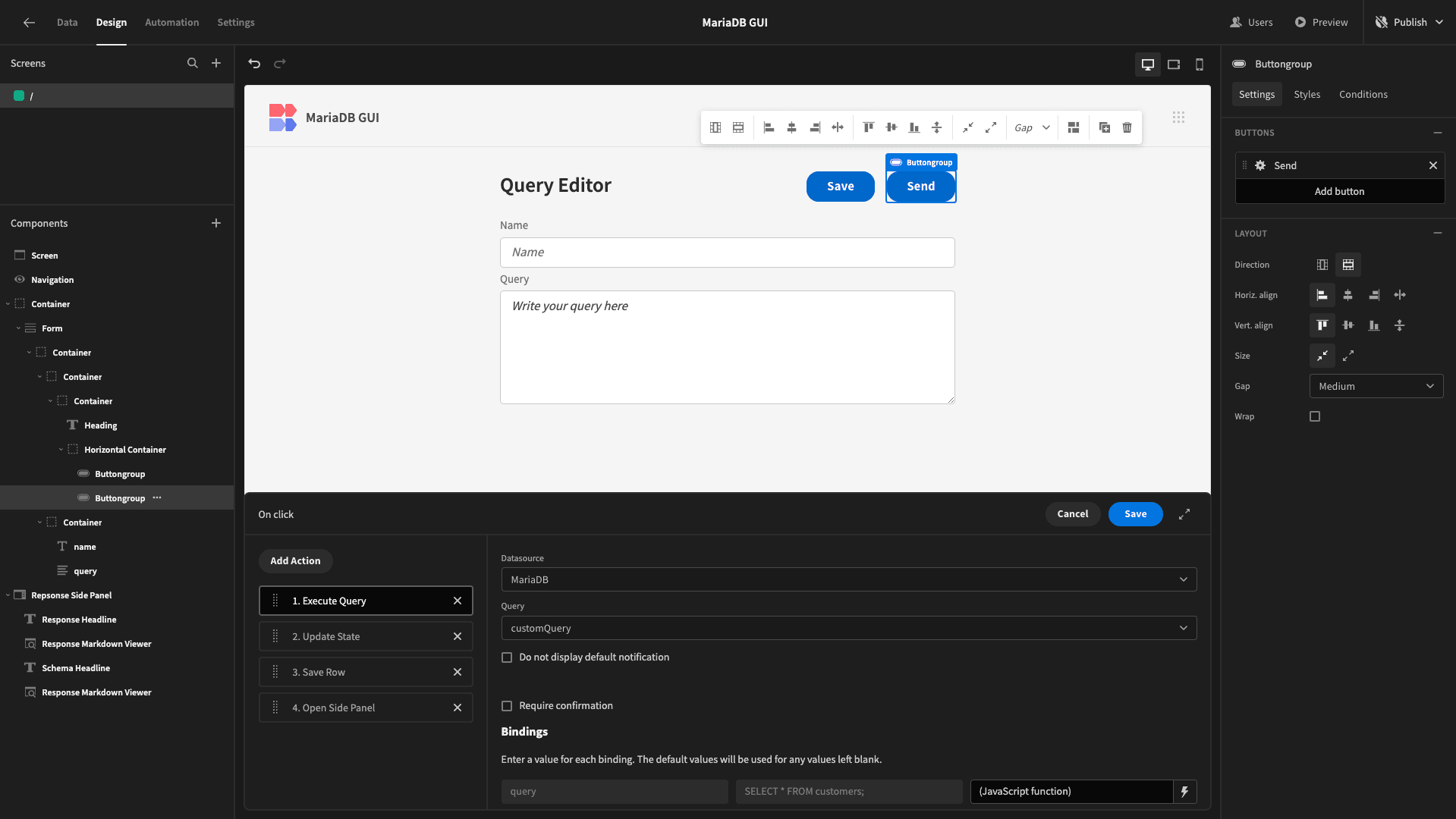Screen dimensions: 1456x819
Task: Expand the On click drawer to fullscreen
Action: coord(1184,514)
